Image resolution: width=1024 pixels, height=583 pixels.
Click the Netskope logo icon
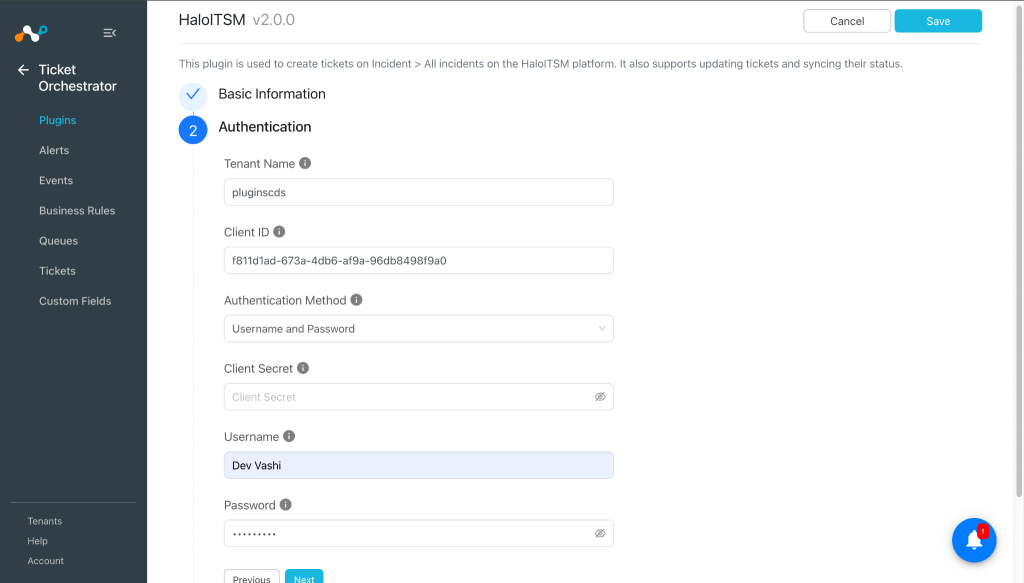[31, 33]
